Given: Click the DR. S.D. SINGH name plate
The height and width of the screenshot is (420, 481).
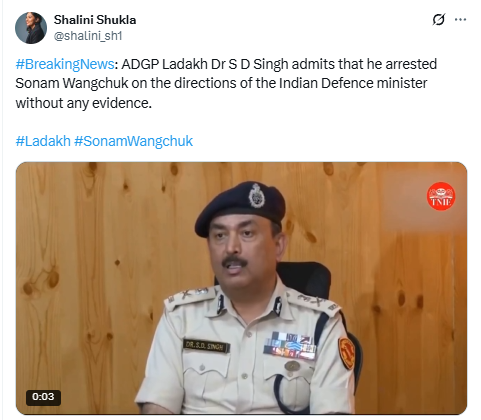Looking at the screenshot, I should (x=206, y=346).
